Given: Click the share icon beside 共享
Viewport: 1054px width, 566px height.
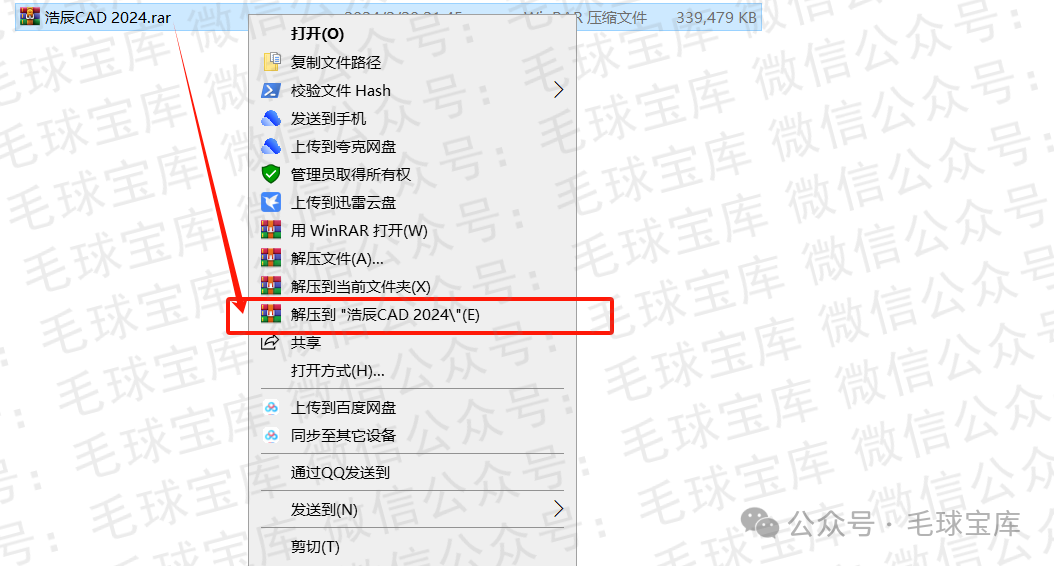Looking at the screenshot, I should coord(270,342).
